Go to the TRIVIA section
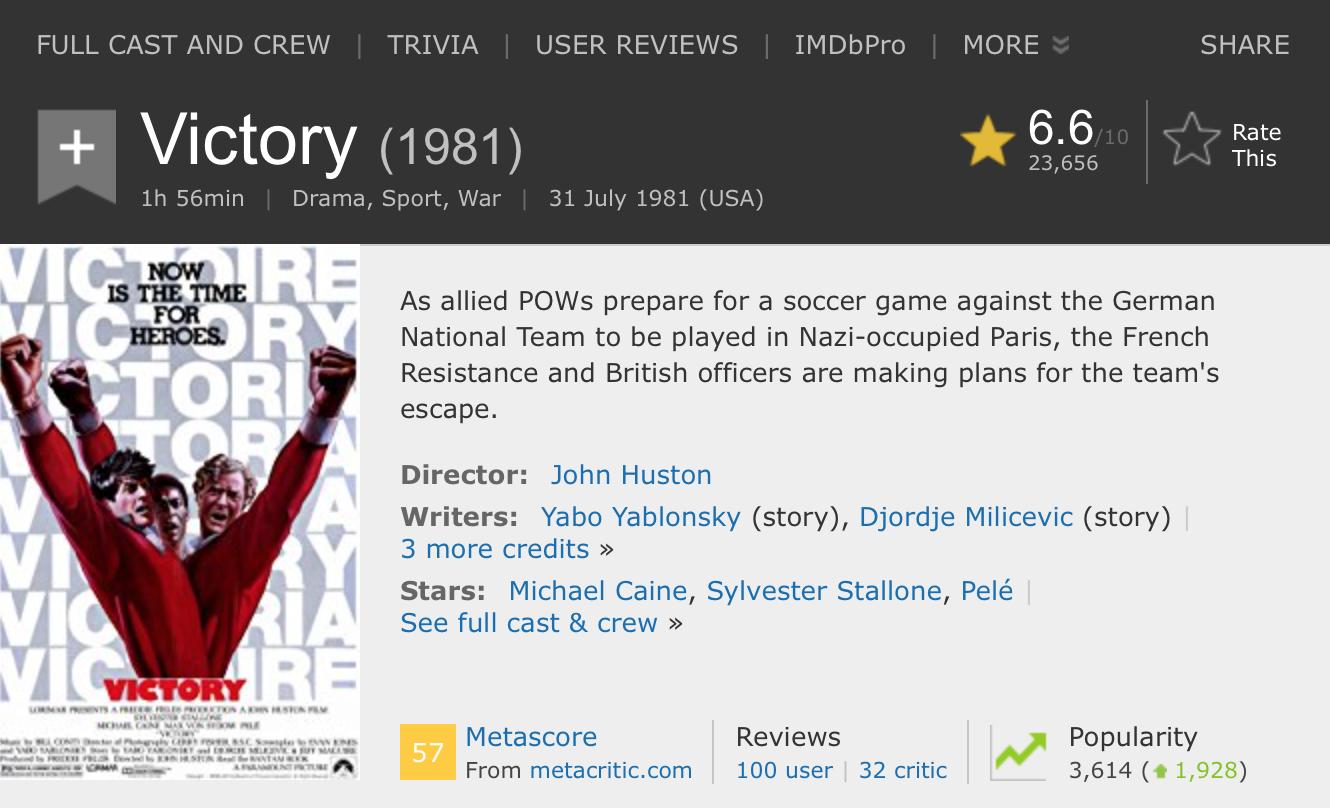 tap(432, 44)
